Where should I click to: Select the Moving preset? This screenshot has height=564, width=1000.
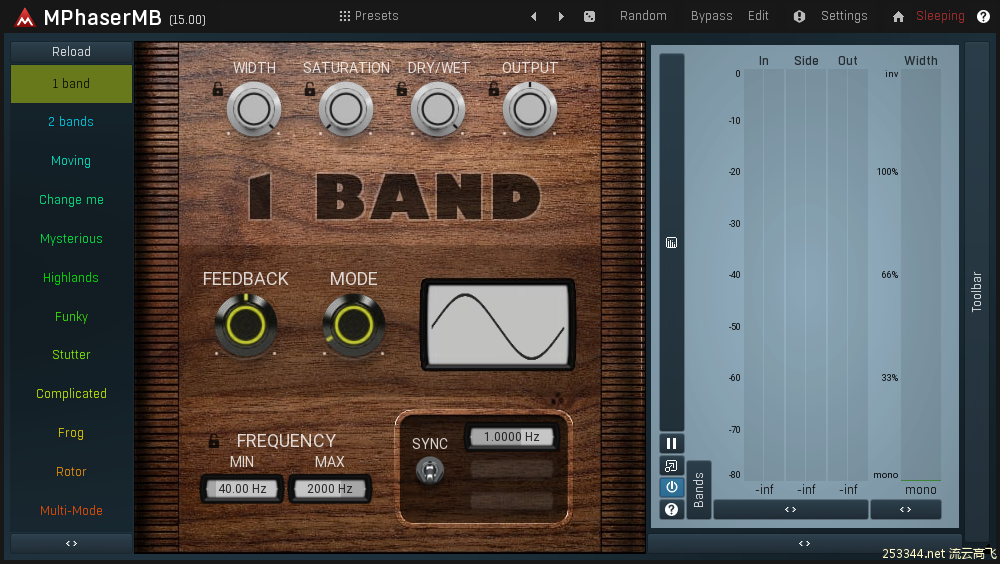coord(71,161)
